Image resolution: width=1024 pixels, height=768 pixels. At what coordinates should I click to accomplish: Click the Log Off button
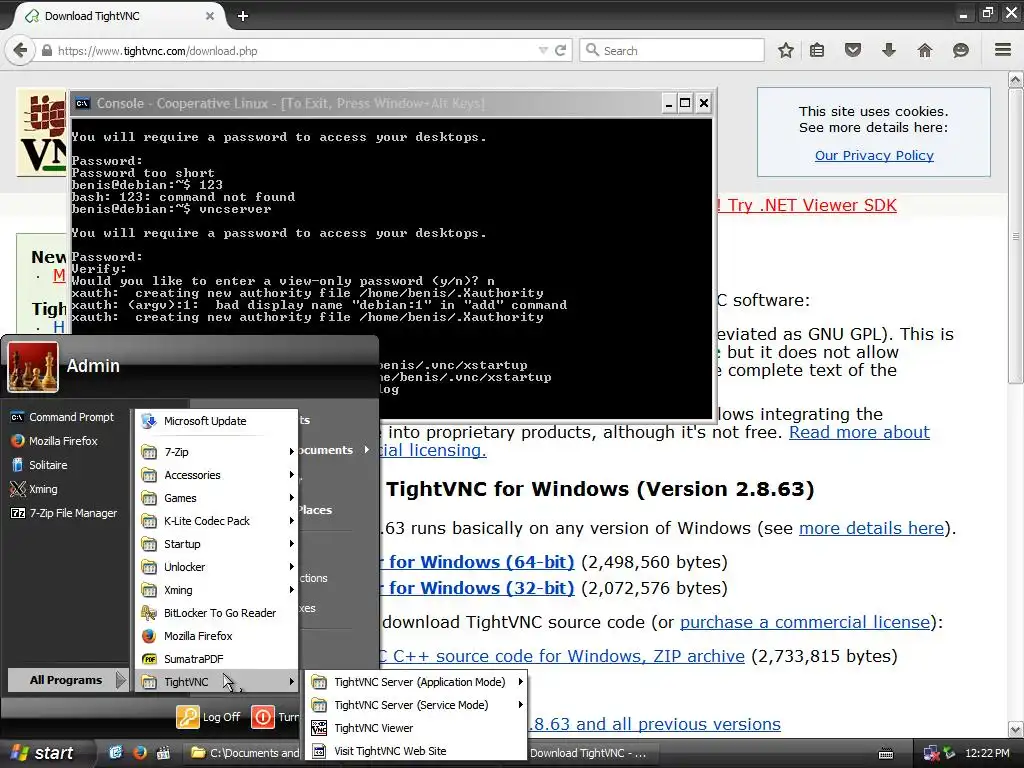(x=209, y=716)
